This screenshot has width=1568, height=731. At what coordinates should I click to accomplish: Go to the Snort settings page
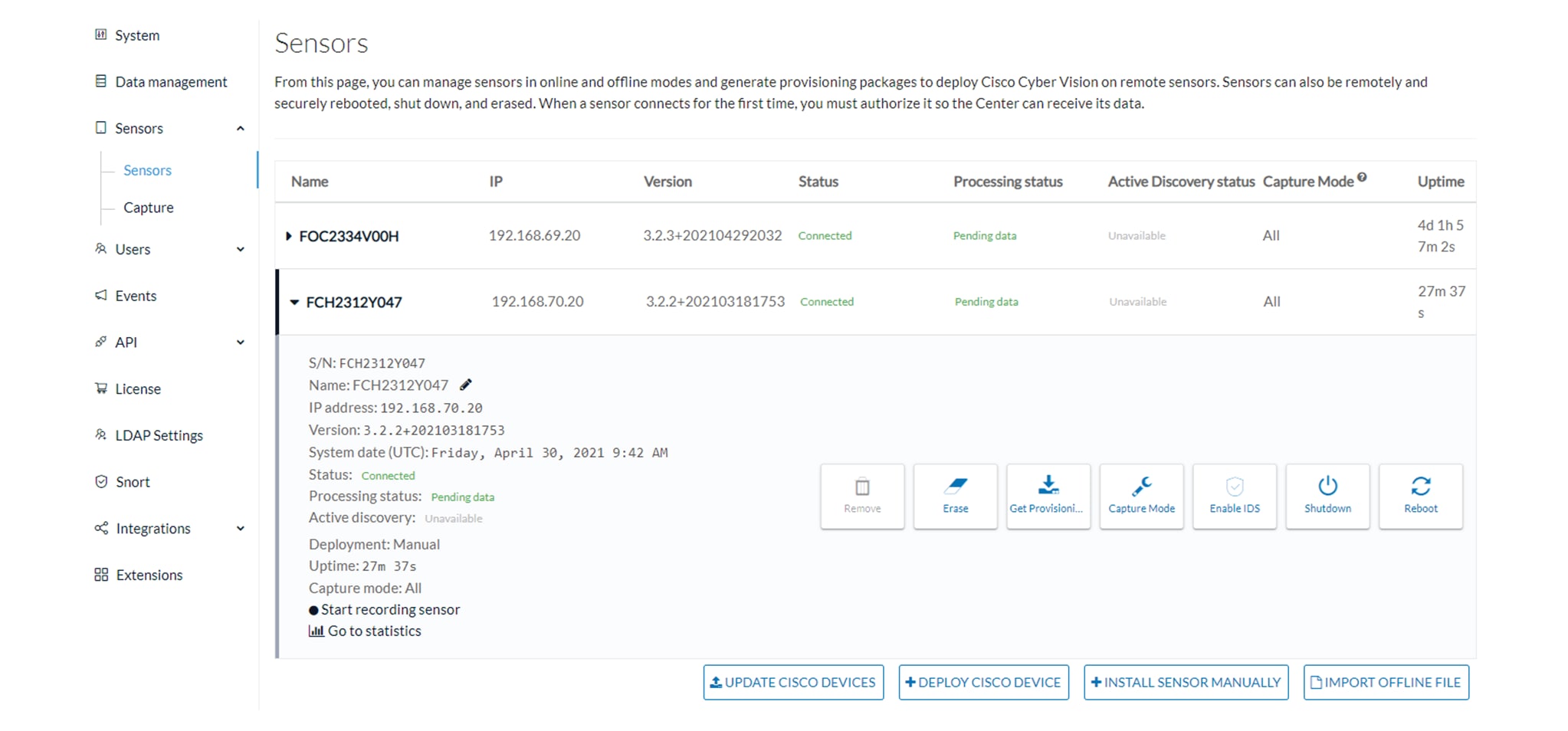pyautogui.click(x=132, y=481)
